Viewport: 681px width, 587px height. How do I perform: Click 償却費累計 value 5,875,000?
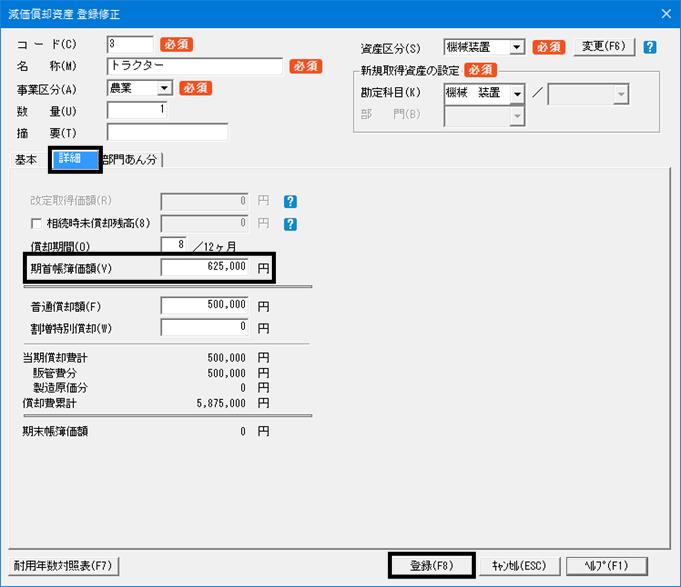click(x=221, y=403)
